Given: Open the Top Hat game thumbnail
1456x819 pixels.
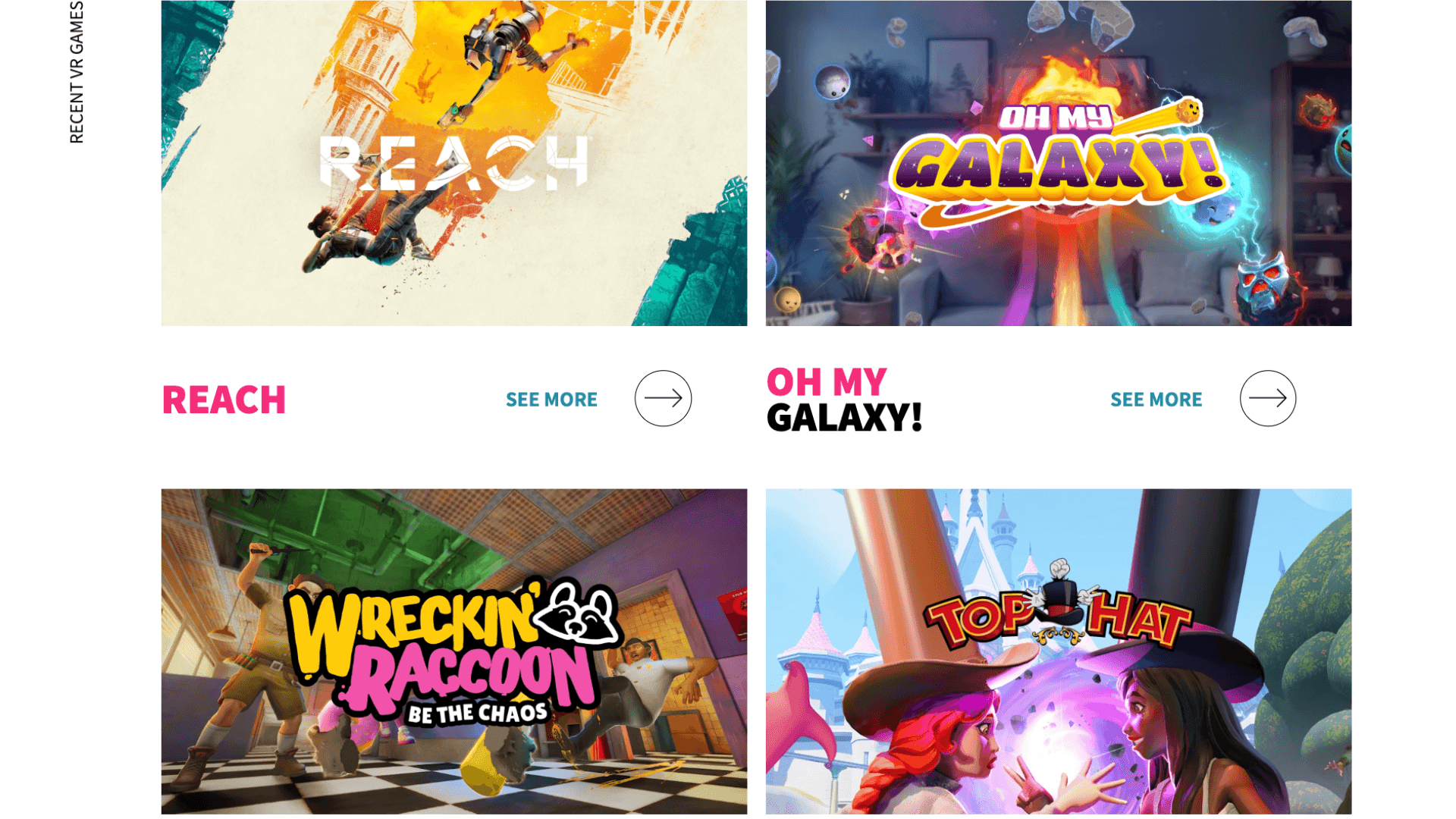Looking at the screenshot, I should 1058,651.
